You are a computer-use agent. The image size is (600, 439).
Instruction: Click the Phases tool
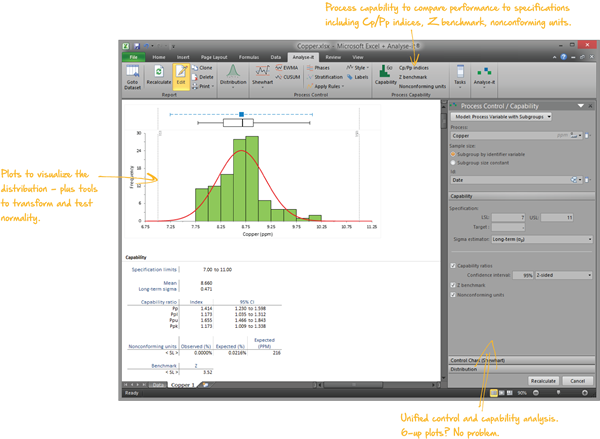[318, 68]
